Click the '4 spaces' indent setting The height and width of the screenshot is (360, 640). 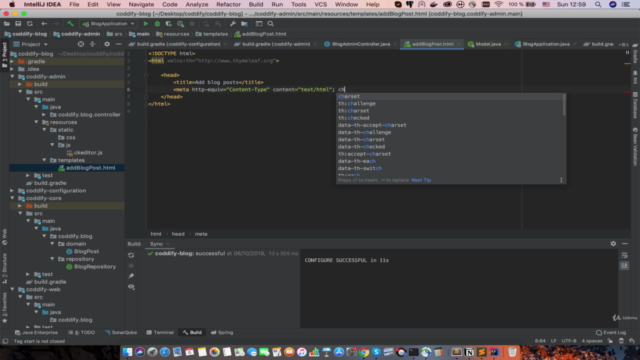coord(591,341)
